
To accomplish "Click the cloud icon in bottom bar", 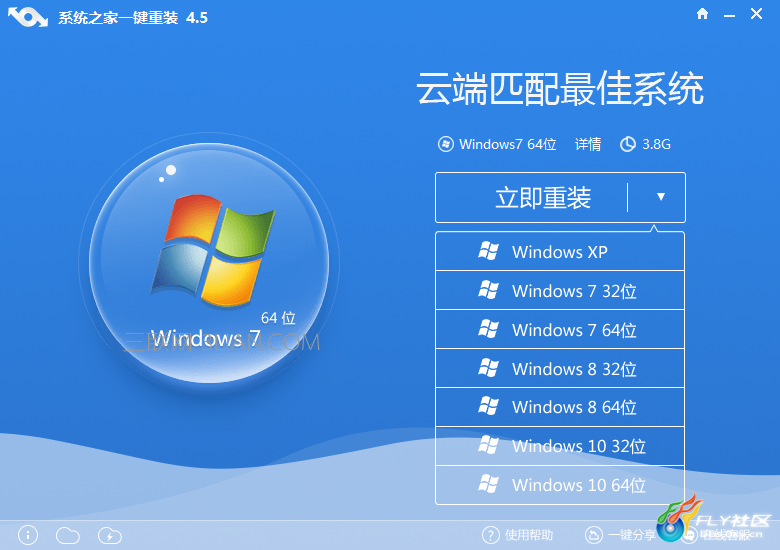I will (x=68, y=536).
